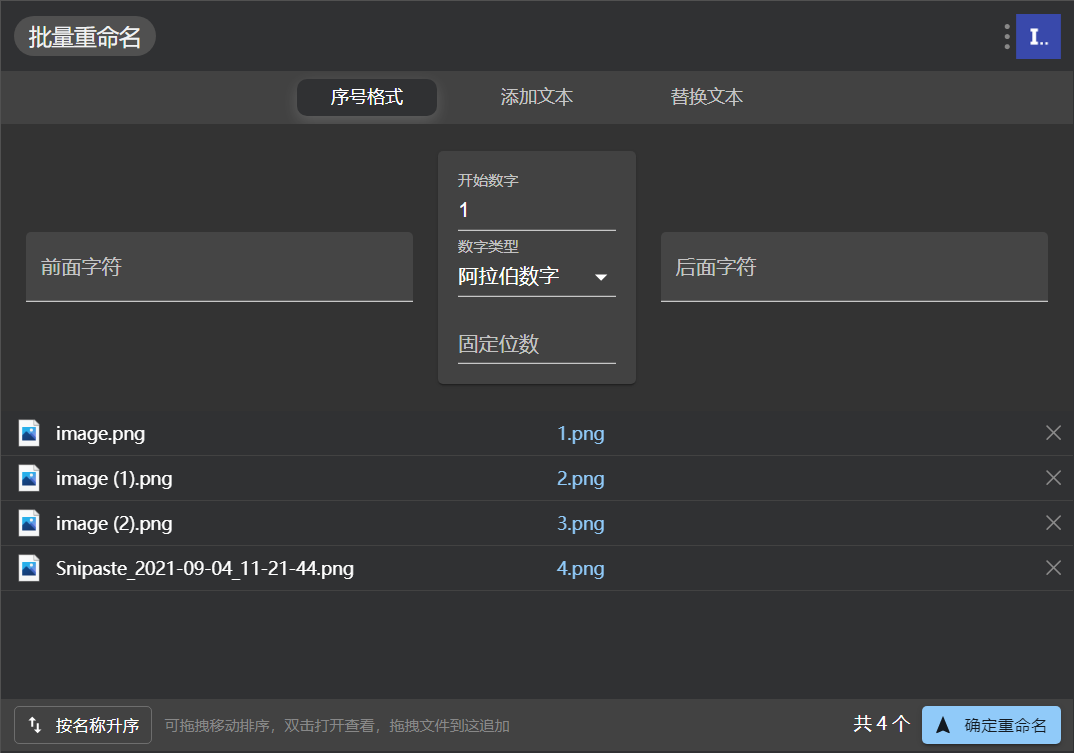The width and height of the screenshot is (1074, 753).
Task: Switch to the 替换文本 tab
Action: pyautogui.click(x=706, y=97)
